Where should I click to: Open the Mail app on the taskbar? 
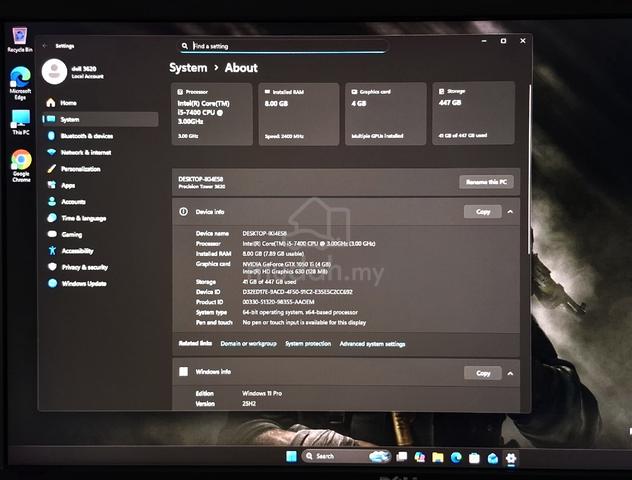tap(493, 458)
